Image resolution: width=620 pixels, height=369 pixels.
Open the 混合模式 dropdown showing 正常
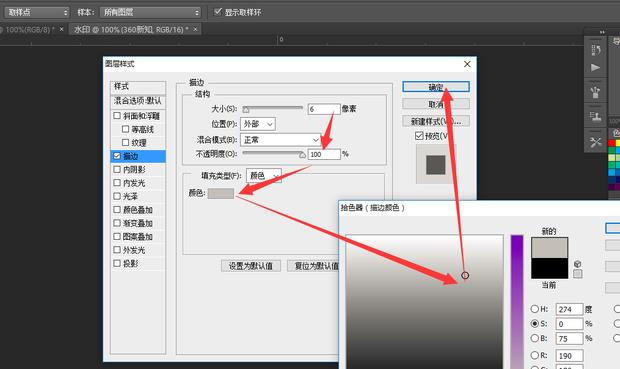(281, 140)
